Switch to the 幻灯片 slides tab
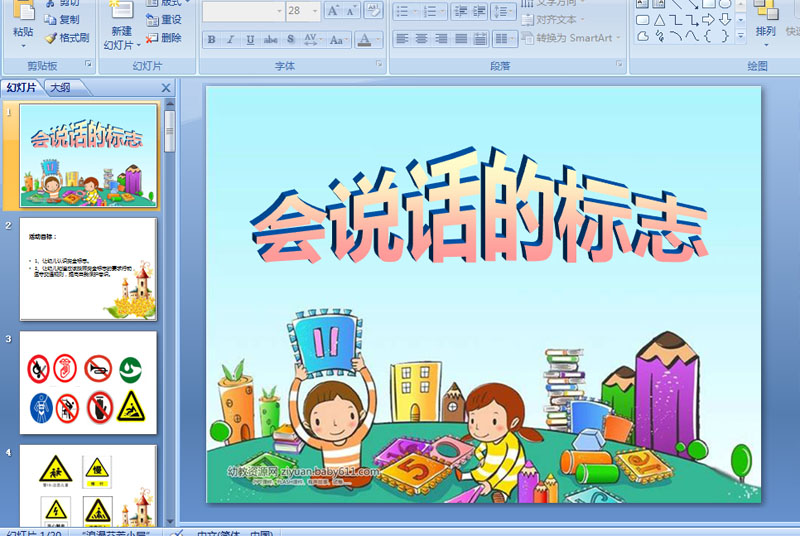This screenshot has height=536, width=800. click(x=21, y=88)
